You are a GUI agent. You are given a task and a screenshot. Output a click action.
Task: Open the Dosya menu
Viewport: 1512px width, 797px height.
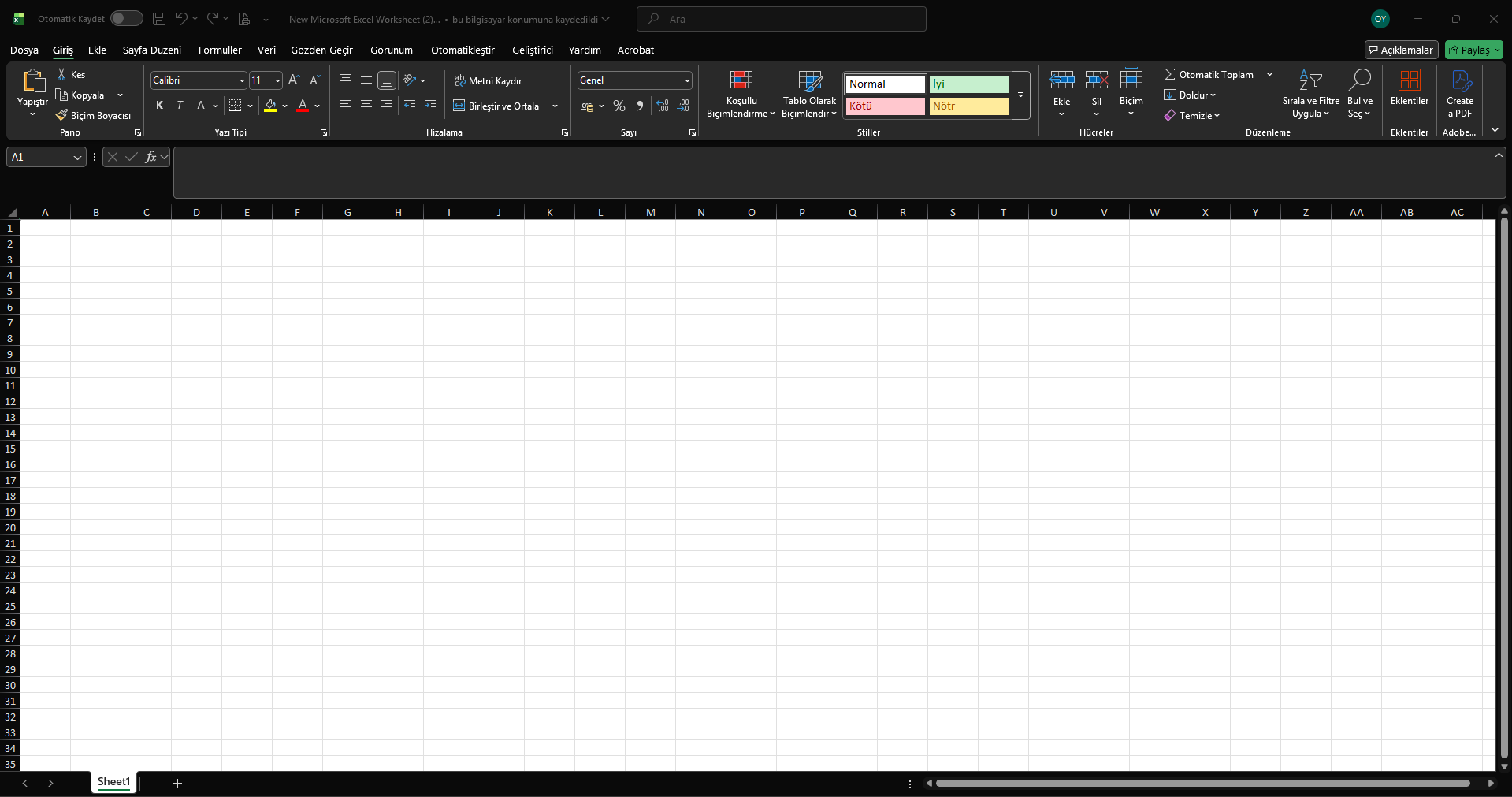click(x=24, y=50)
